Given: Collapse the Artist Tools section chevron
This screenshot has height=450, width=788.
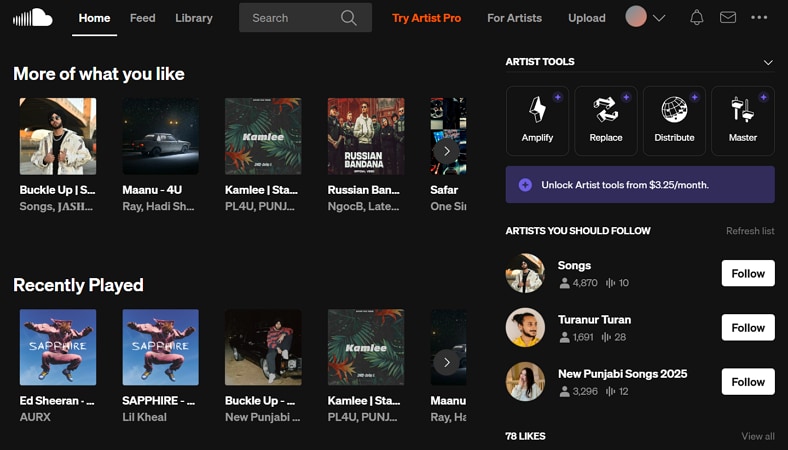Looking at the screenshot, I should coord(768,62).
